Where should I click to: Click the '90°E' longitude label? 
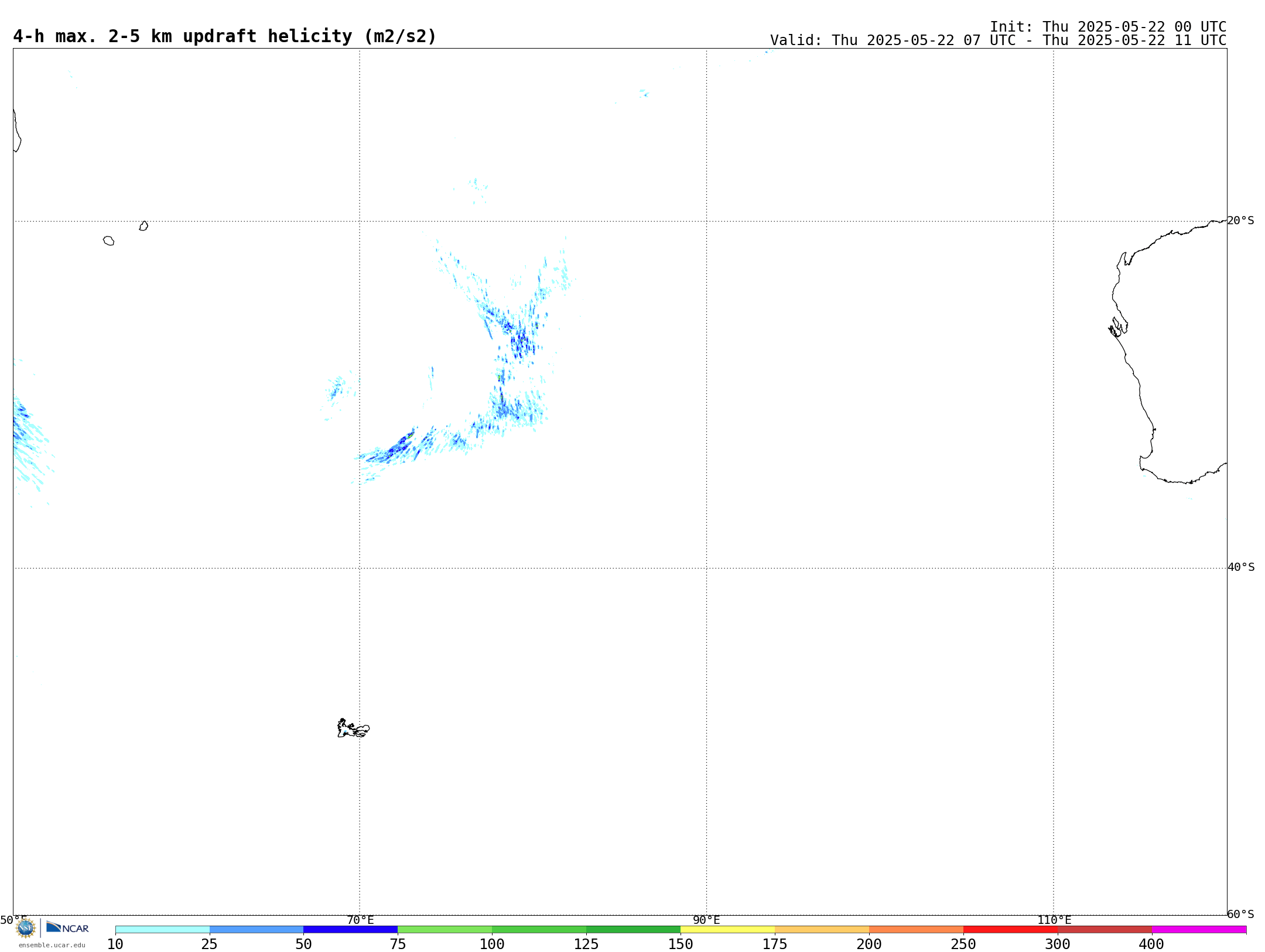(x=706, y=920)
